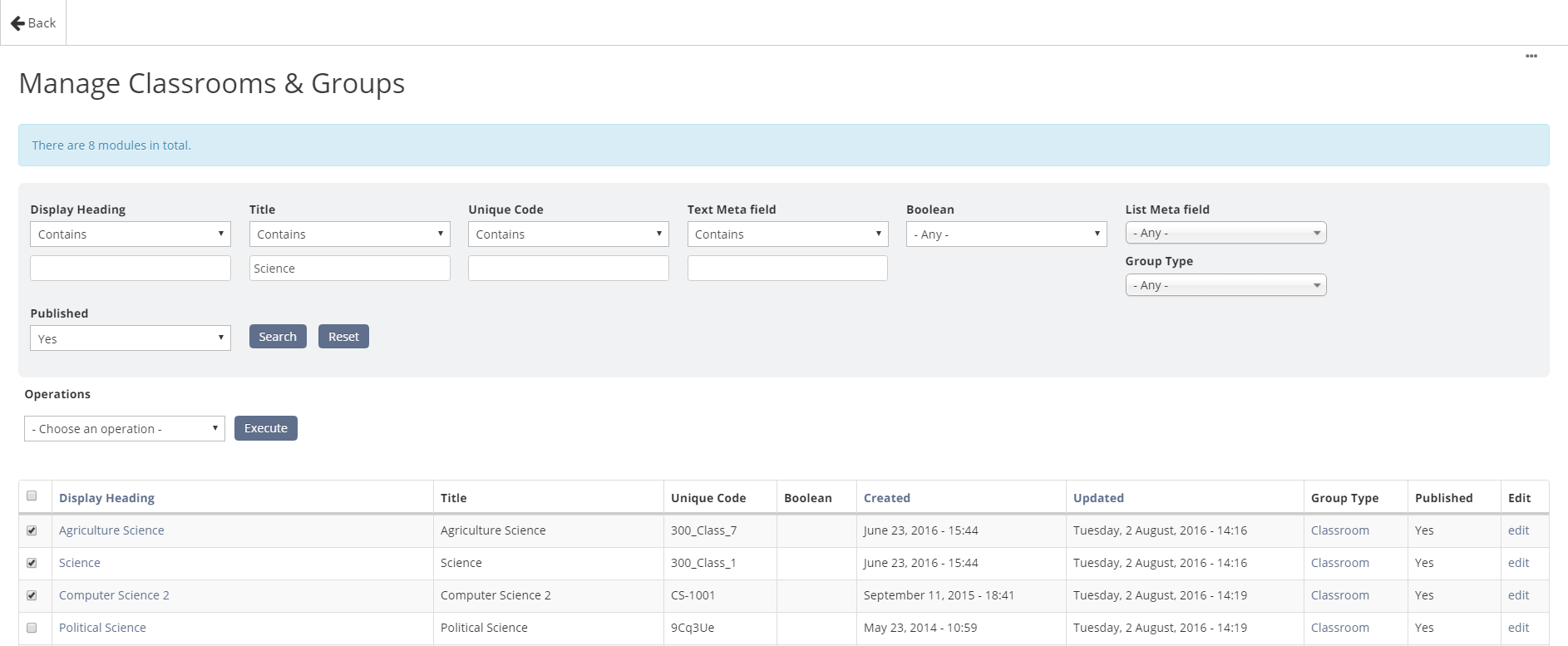Click Classroom link in Agriculture Science row
The width and height of the screenshot is (1568, 646).
point(1340,530)
